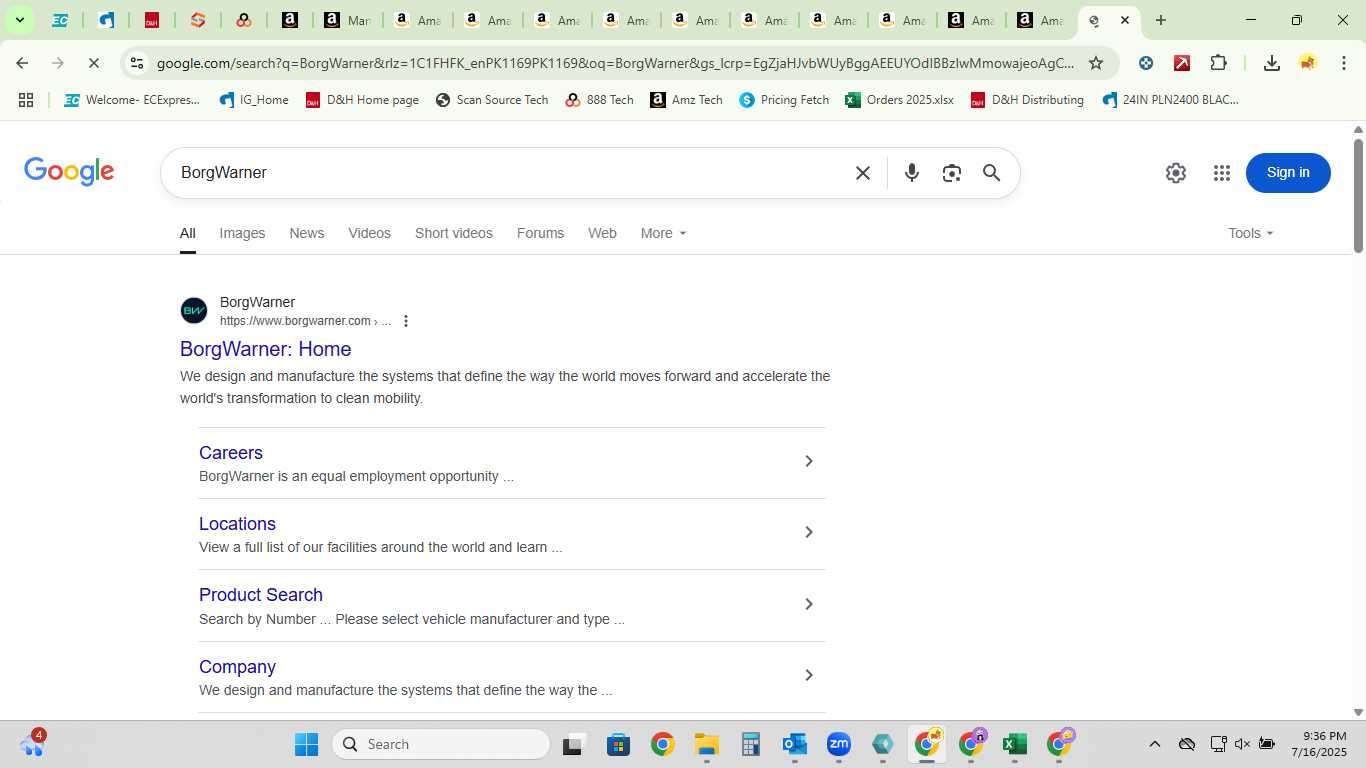This screenshot has width=1366, height=768.
Task: Open Chrome three-dot menu
Action: point(1343,63)
